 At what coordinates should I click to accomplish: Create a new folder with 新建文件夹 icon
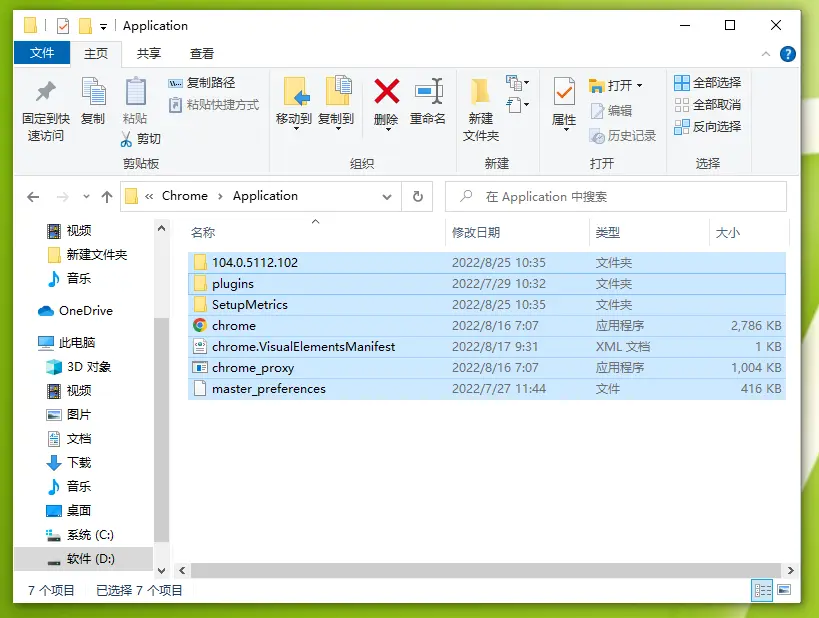coord(481,93)
